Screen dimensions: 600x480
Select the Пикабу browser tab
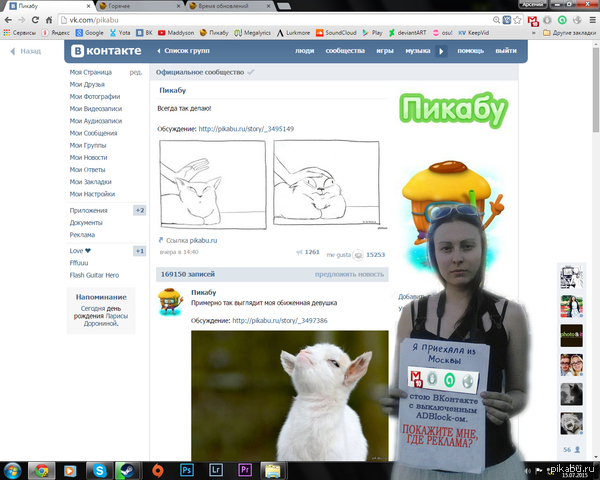(x=48, y=6)
